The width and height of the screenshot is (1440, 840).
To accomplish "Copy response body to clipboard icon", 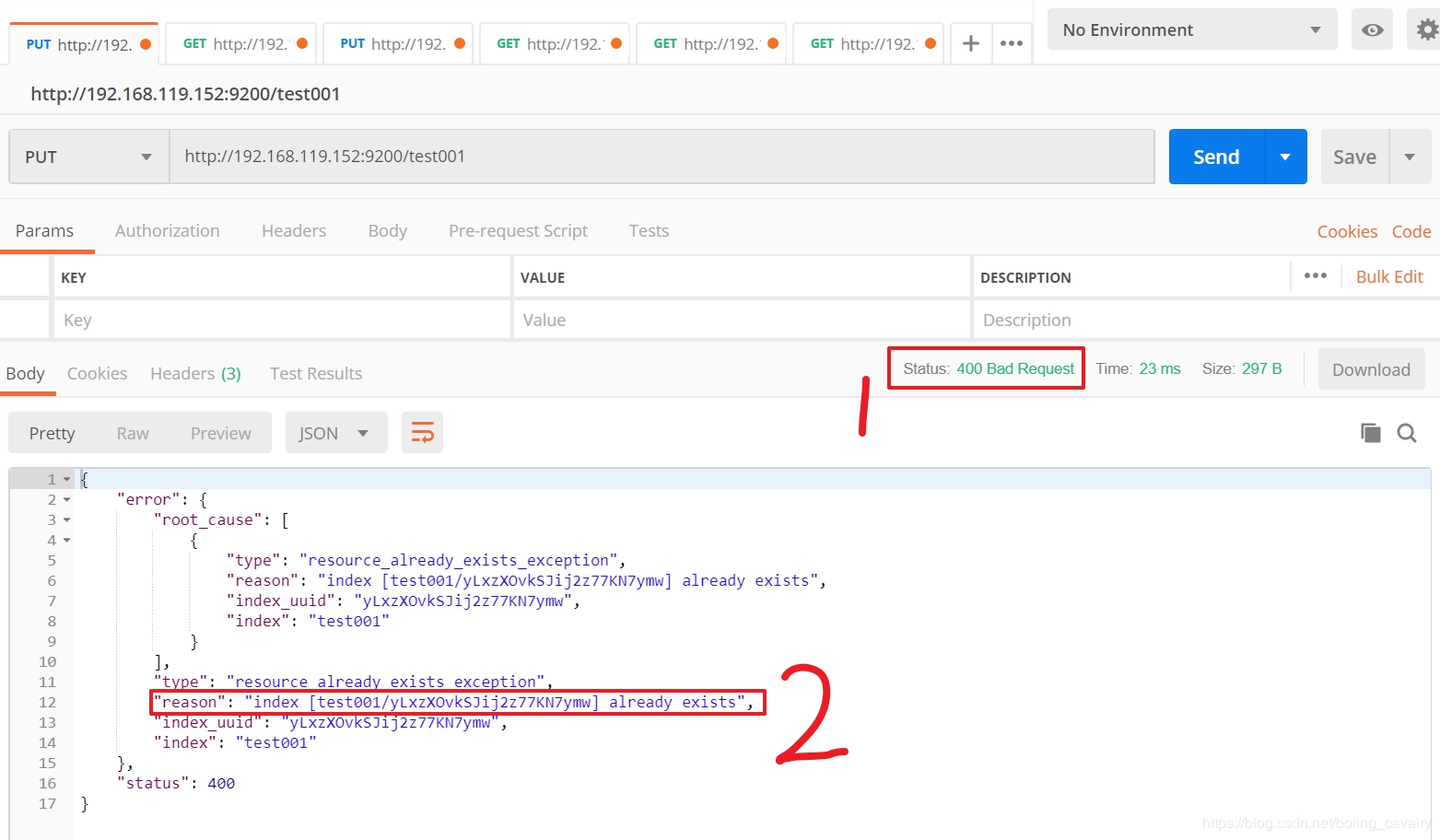I will click(x=1371, y=433).
